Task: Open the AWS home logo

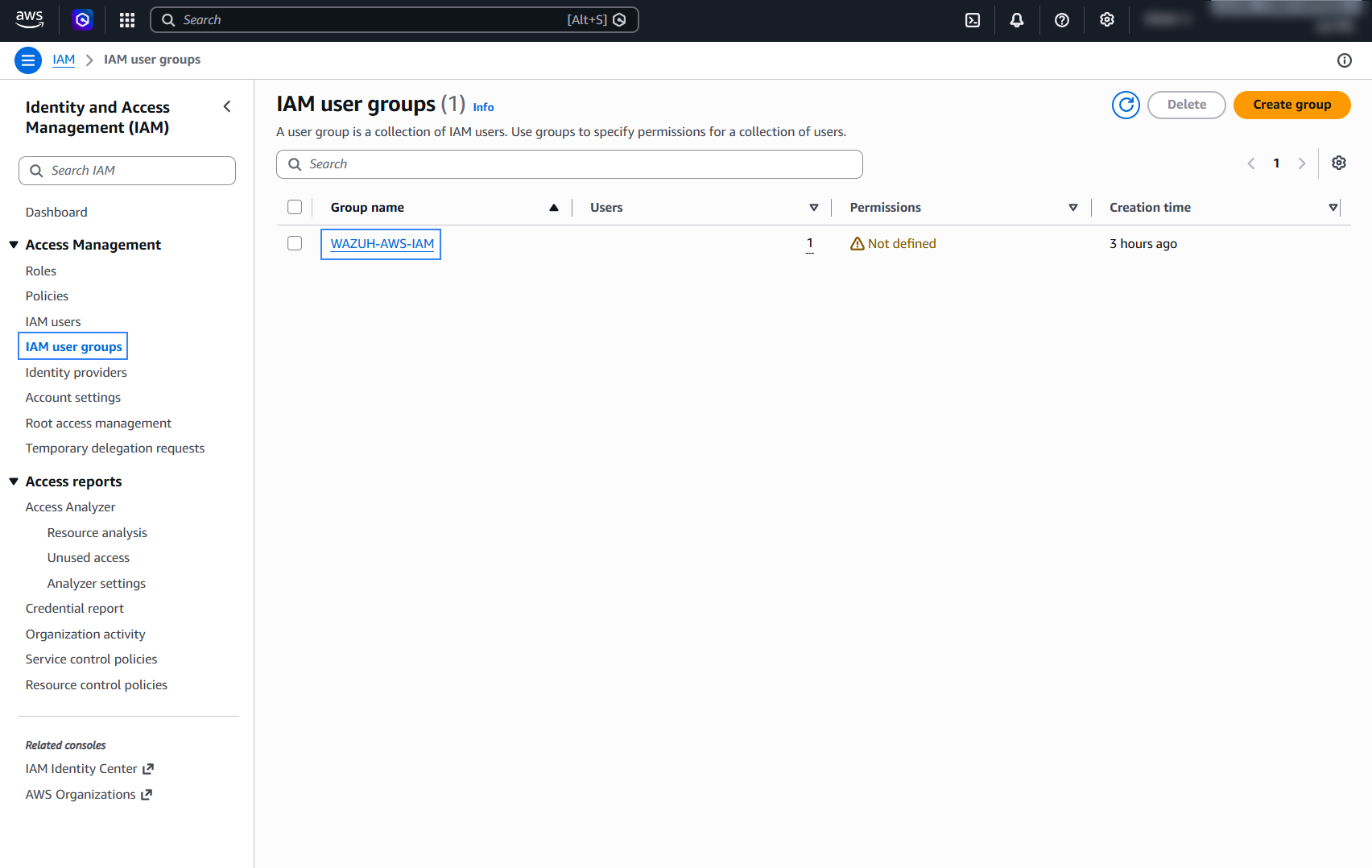Action: coord(30,19)
